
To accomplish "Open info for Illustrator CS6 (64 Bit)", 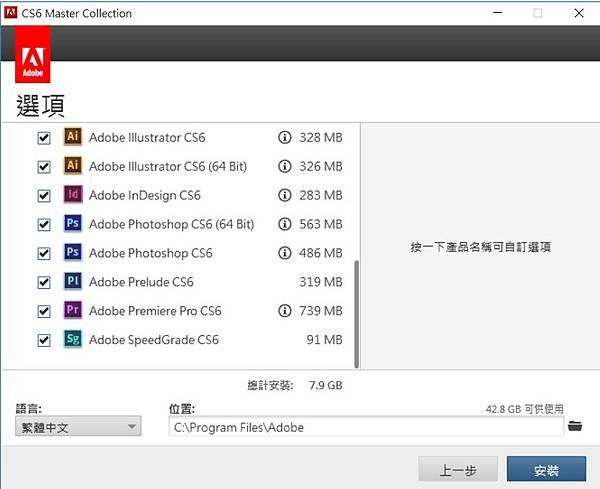I will coord(284,166).
